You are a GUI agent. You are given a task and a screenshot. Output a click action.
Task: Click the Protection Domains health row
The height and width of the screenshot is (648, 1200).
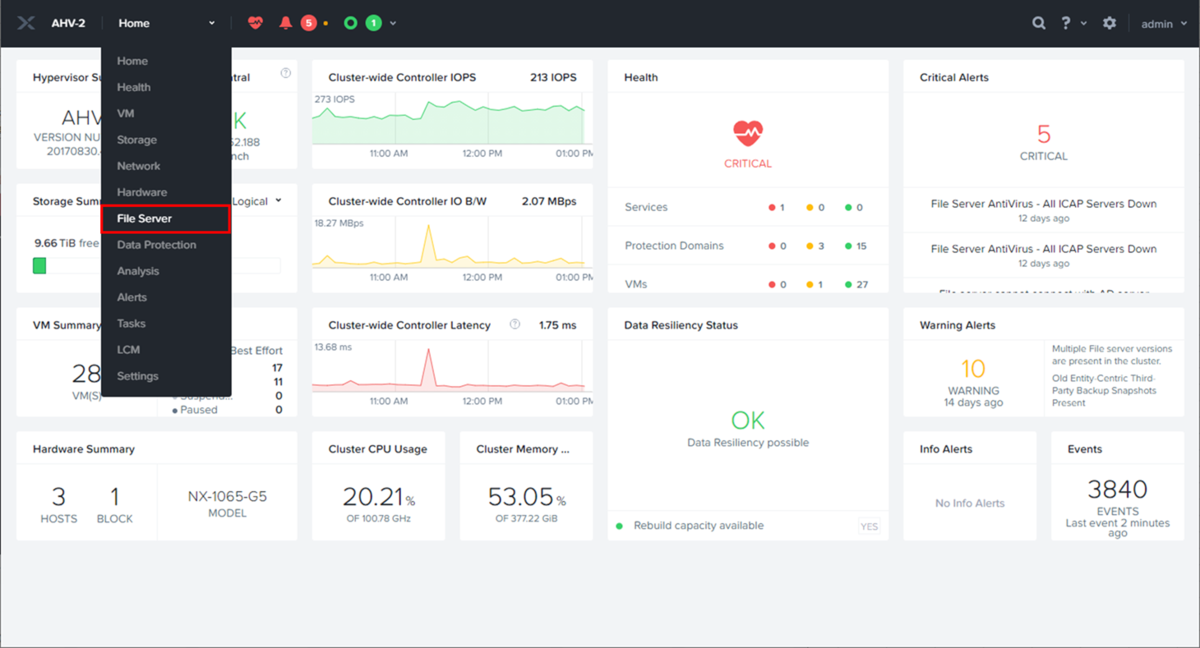click(747, 246)
